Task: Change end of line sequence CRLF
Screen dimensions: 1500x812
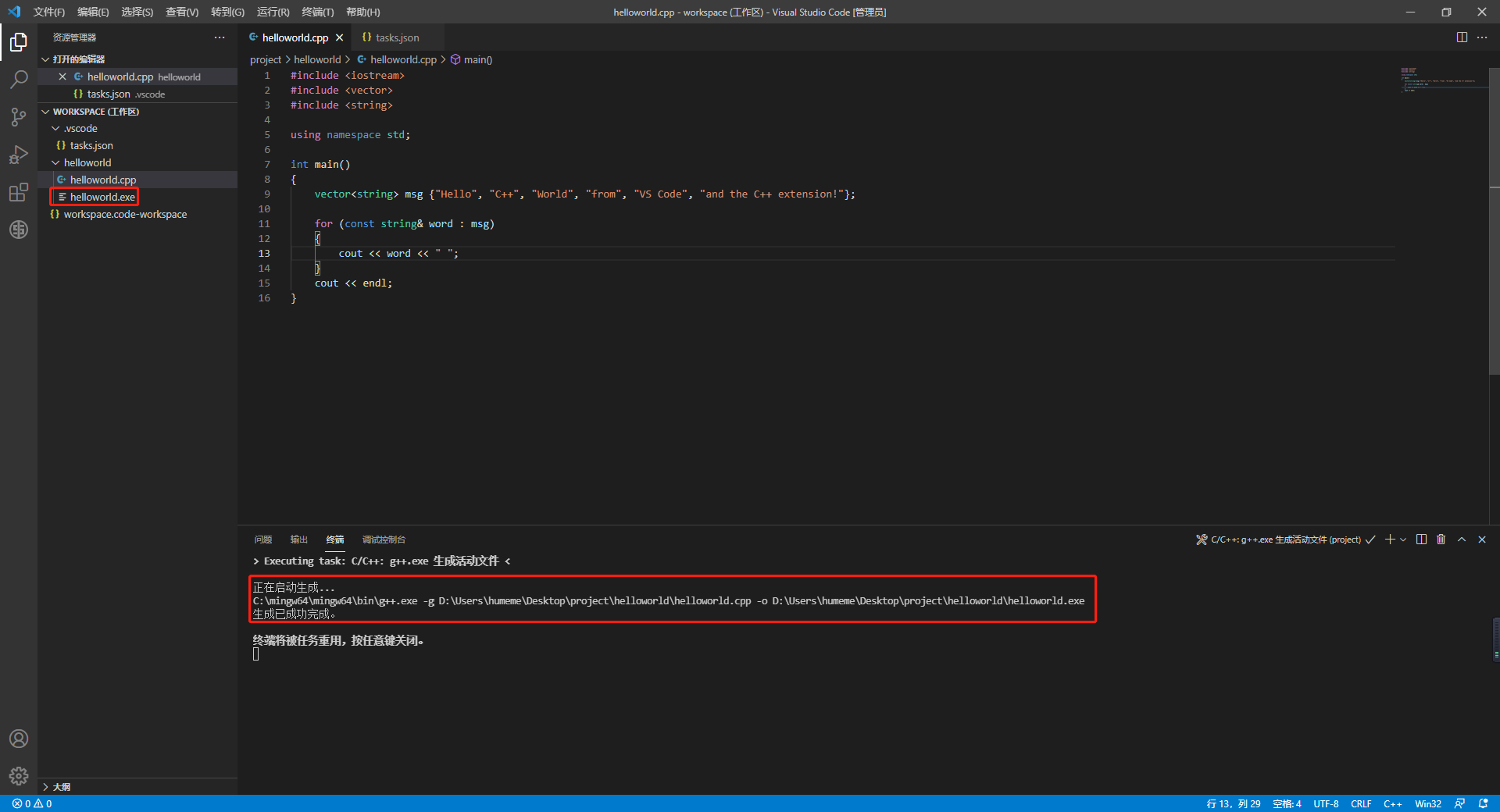Action: coord(1361,803)
